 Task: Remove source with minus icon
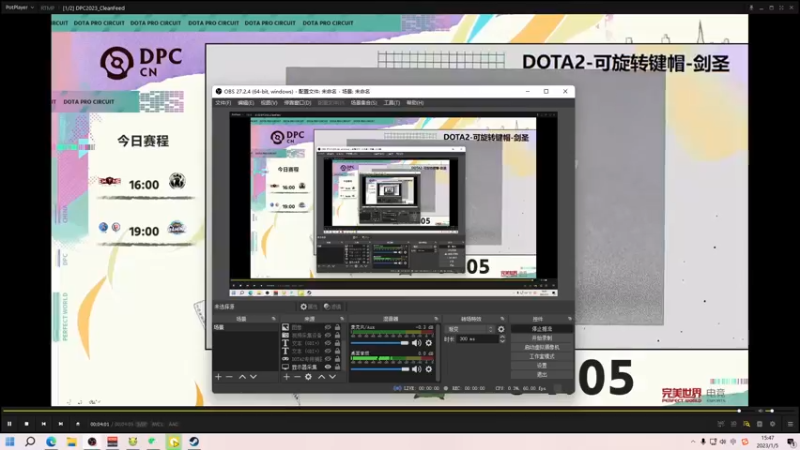tap(297, 377)
